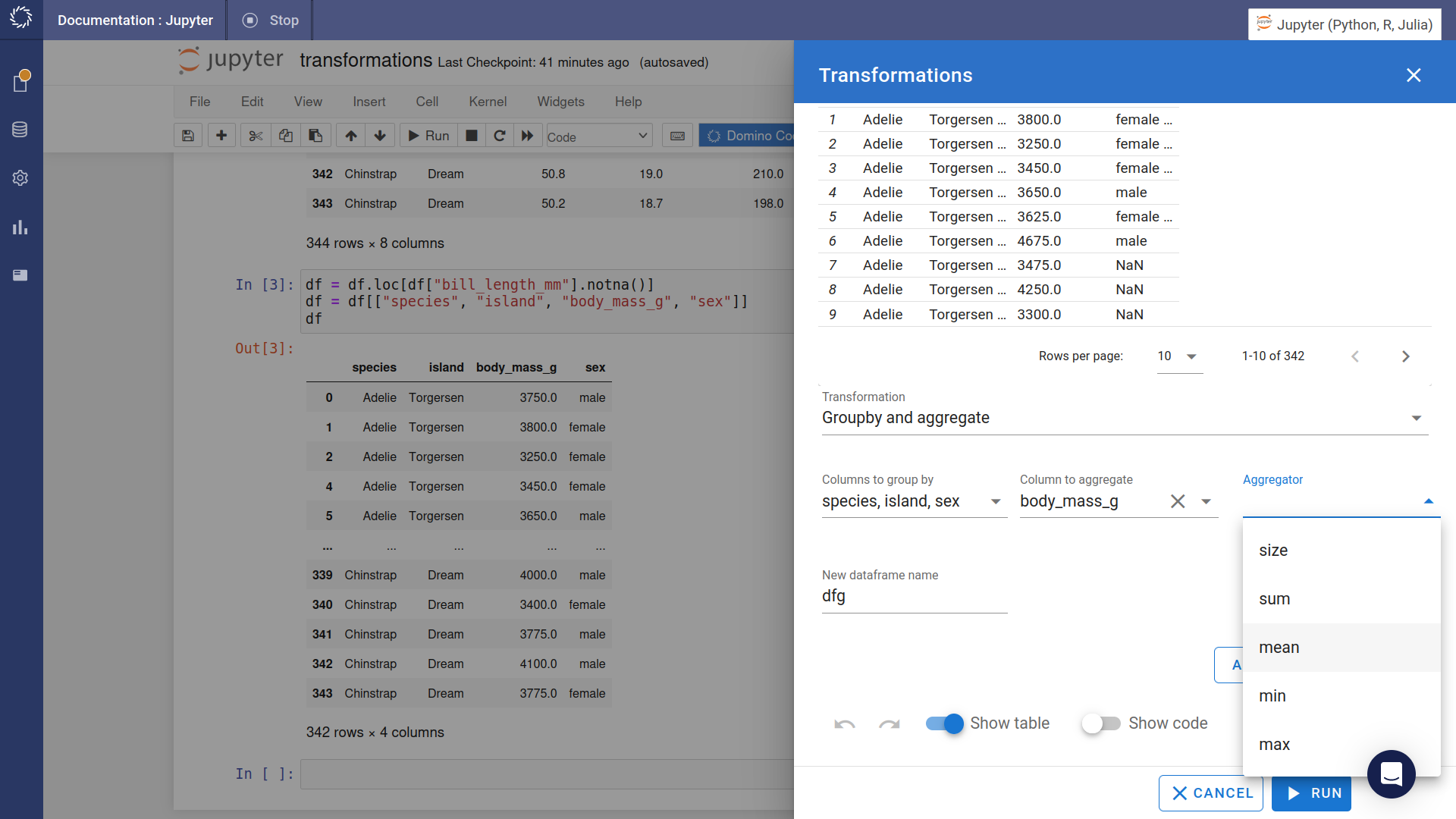Click the restart kernel icon in toolbar
The image size is (1456, 819).
click(x=499, y=136)
